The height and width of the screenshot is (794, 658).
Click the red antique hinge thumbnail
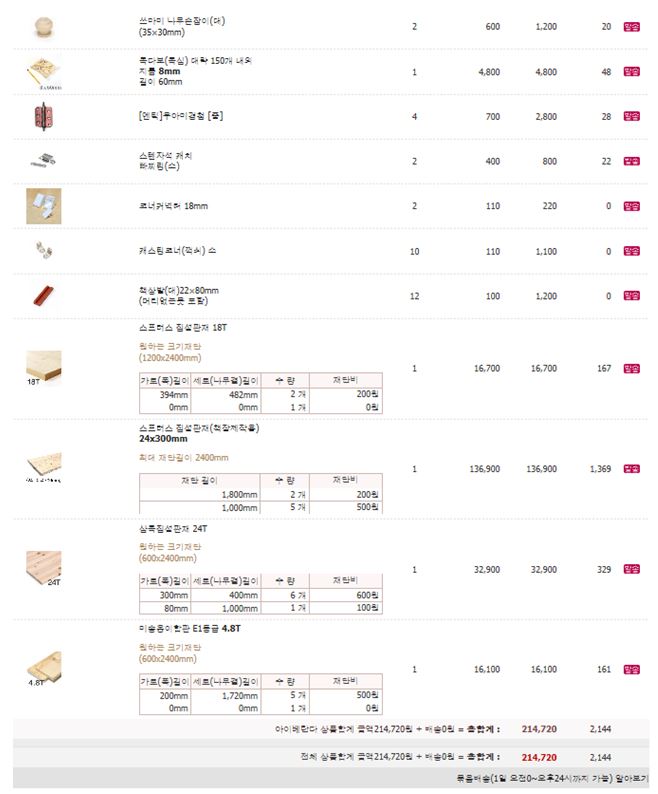(44, 116)
